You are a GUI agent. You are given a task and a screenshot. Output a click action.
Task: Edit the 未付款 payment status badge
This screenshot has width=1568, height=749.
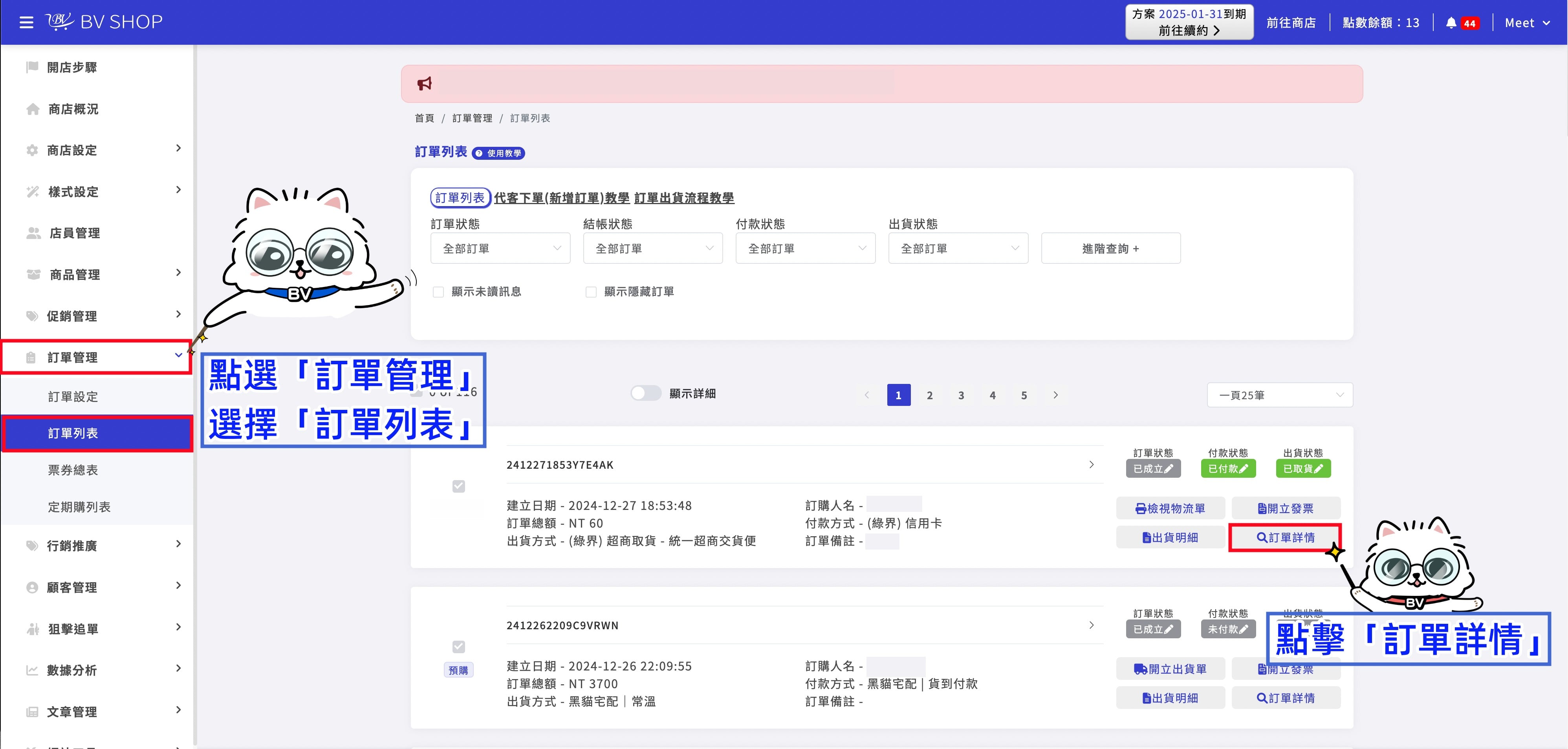tap(1228, 629)
